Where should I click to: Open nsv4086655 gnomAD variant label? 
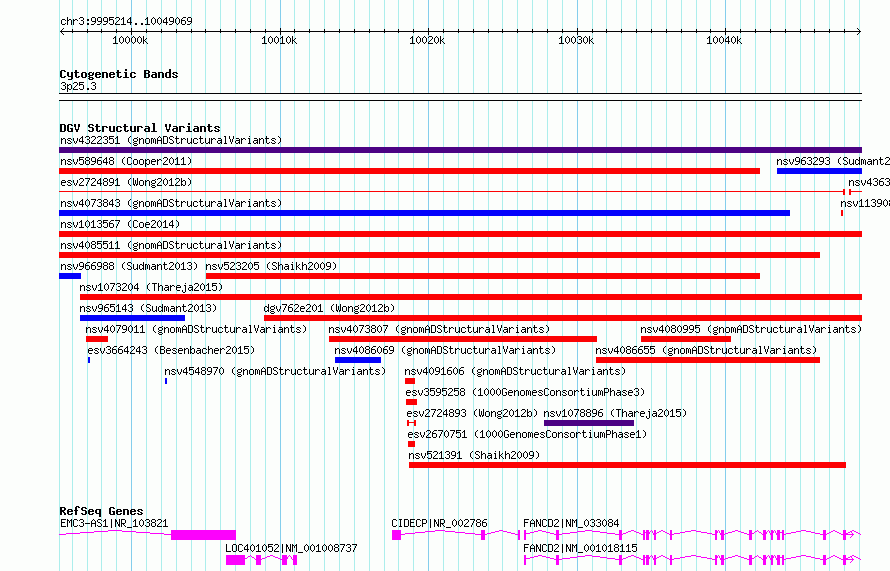706,350
